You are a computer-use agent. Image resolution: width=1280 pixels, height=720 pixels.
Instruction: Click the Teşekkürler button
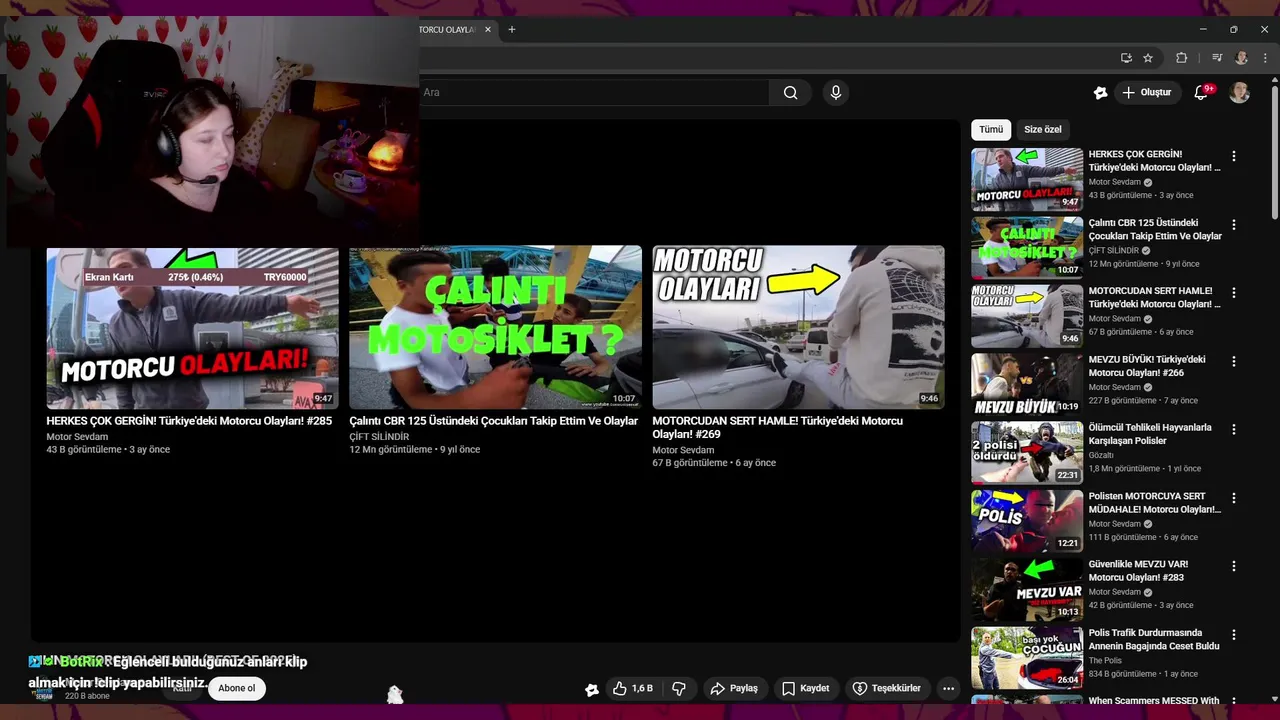(886, 688)
